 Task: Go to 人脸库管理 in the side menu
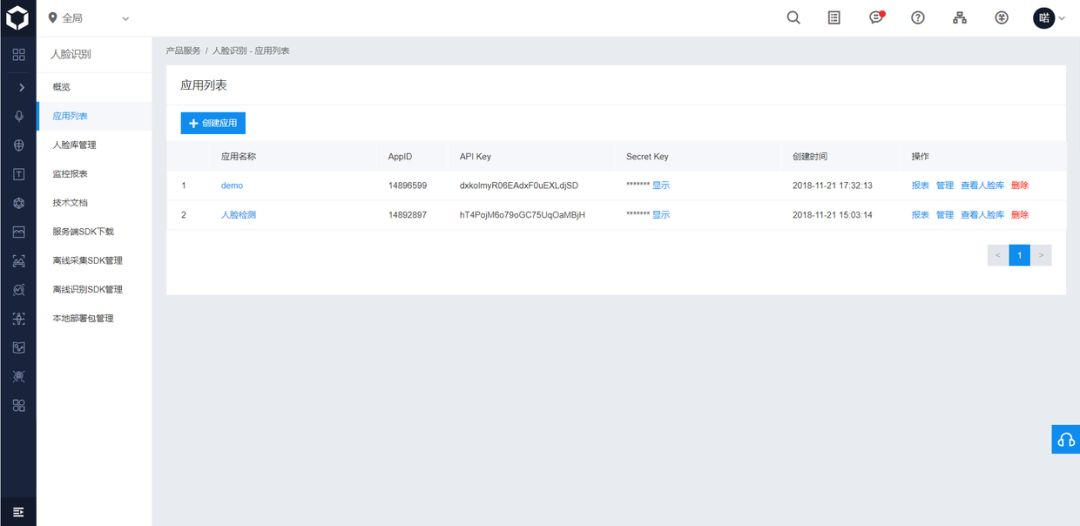tap(94, 145)
